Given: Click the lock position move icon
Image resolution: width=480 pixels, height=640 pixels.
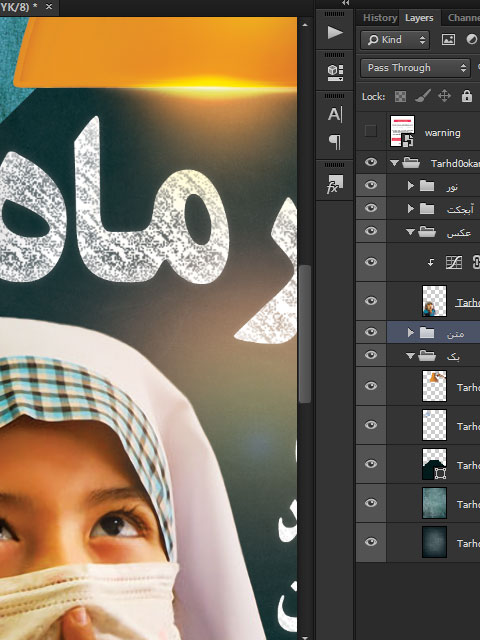Looking at the screenshot, I should point(444,96).
